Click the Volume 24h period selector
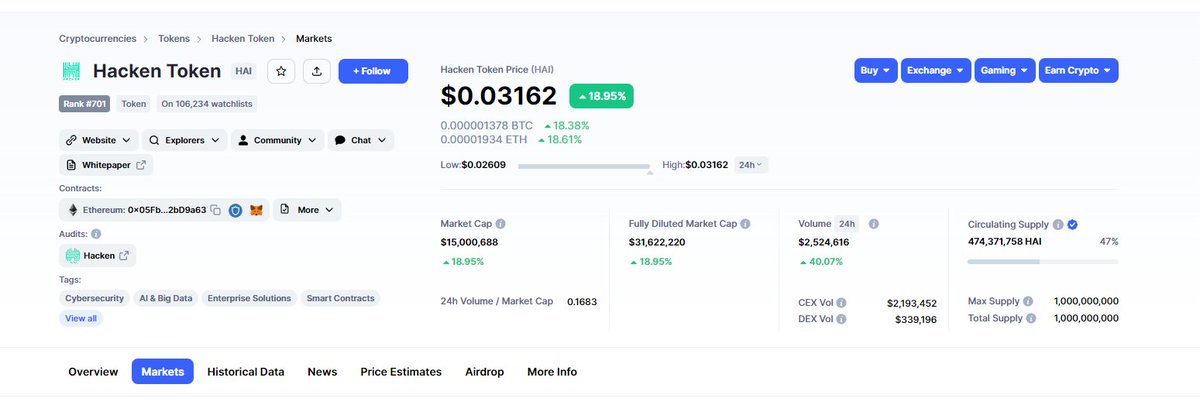Viewport: 1200px width, 405px height. tap(847, 224)
